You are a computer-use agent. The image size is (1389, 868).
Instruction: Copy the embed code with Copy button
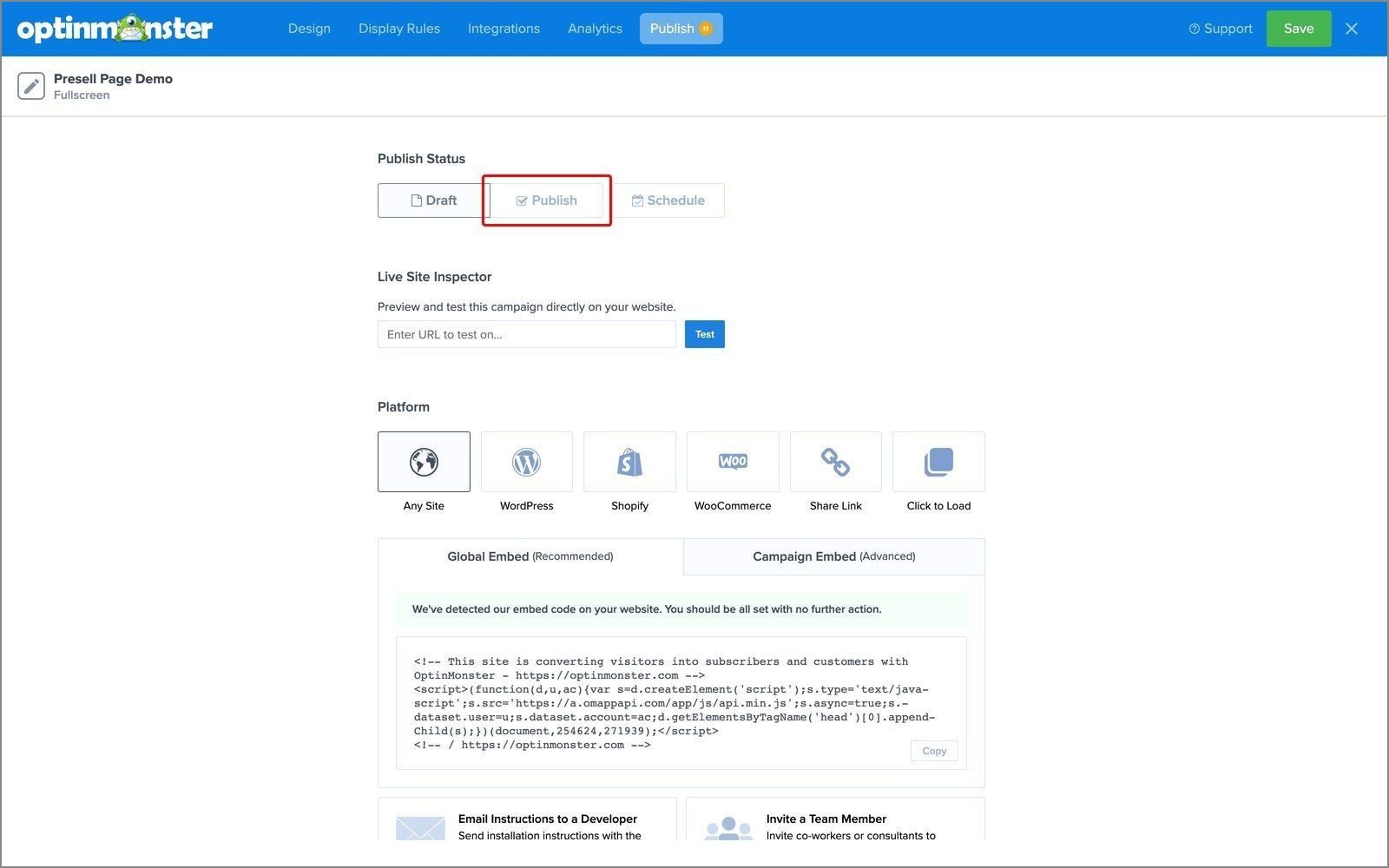click(934, 751)
